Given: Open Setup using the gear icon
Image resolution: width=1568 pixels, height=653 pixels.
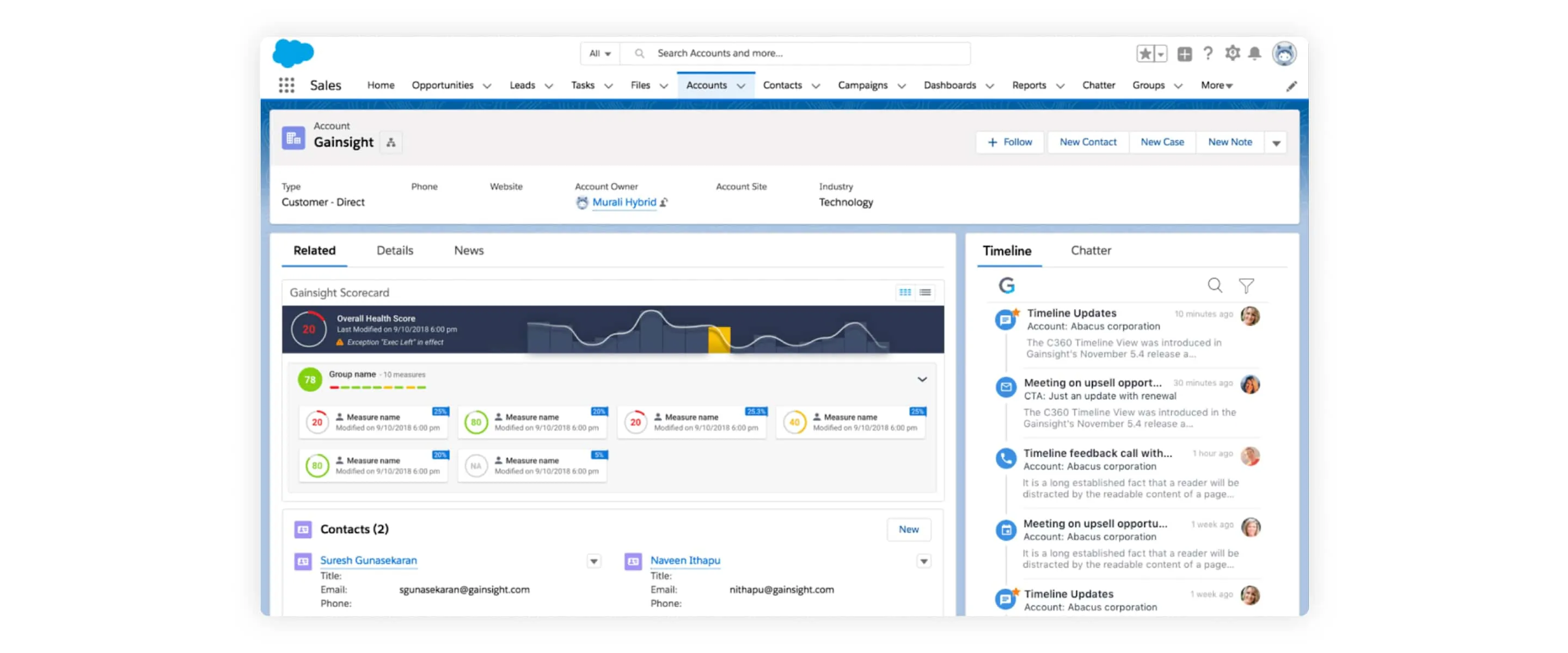Looking at the screenshot, I should (1232, 53).
